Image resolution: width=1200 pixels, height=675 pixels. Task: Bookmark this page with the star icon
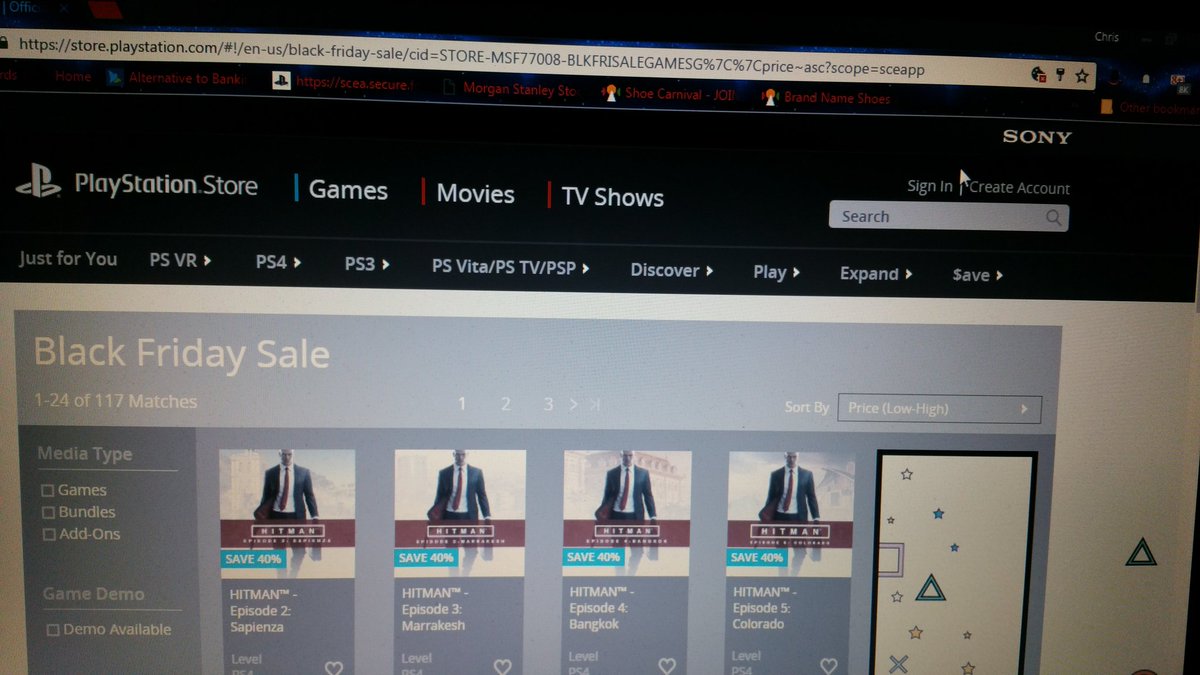(x=1081, y=76)
